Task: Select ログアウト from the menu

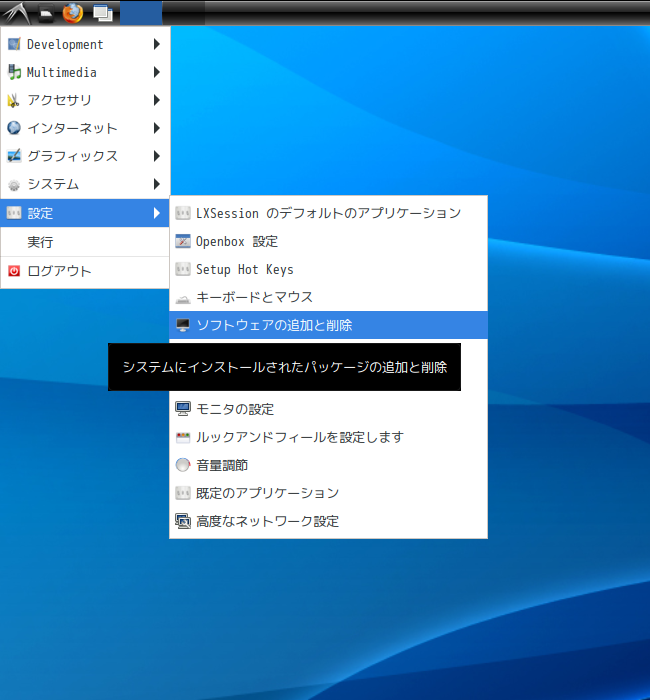Action: (85, 271)
